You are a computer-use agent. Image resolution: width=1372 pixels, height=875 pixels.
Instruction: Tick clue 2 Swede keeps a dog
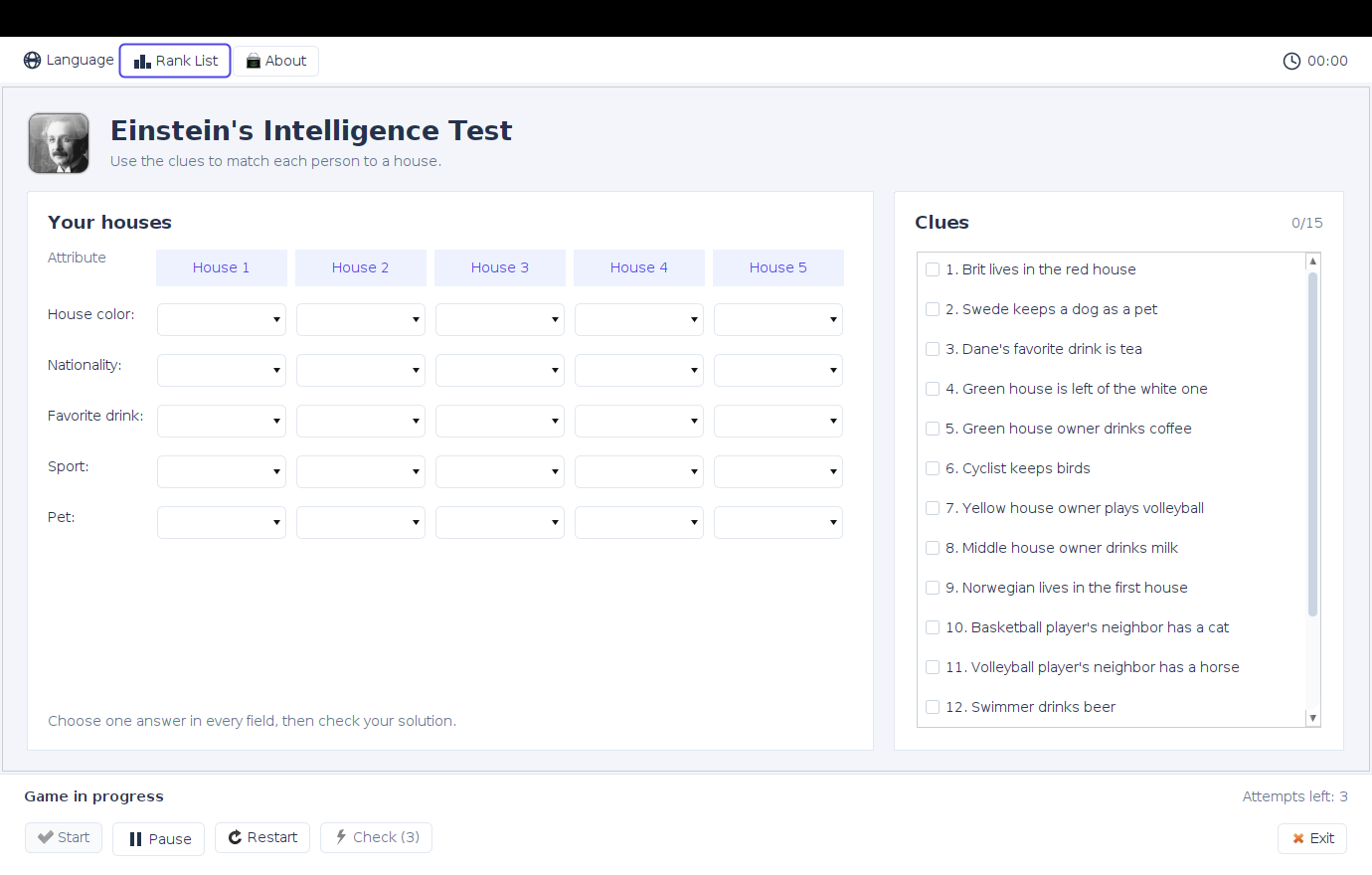click(x=933, y=309)
